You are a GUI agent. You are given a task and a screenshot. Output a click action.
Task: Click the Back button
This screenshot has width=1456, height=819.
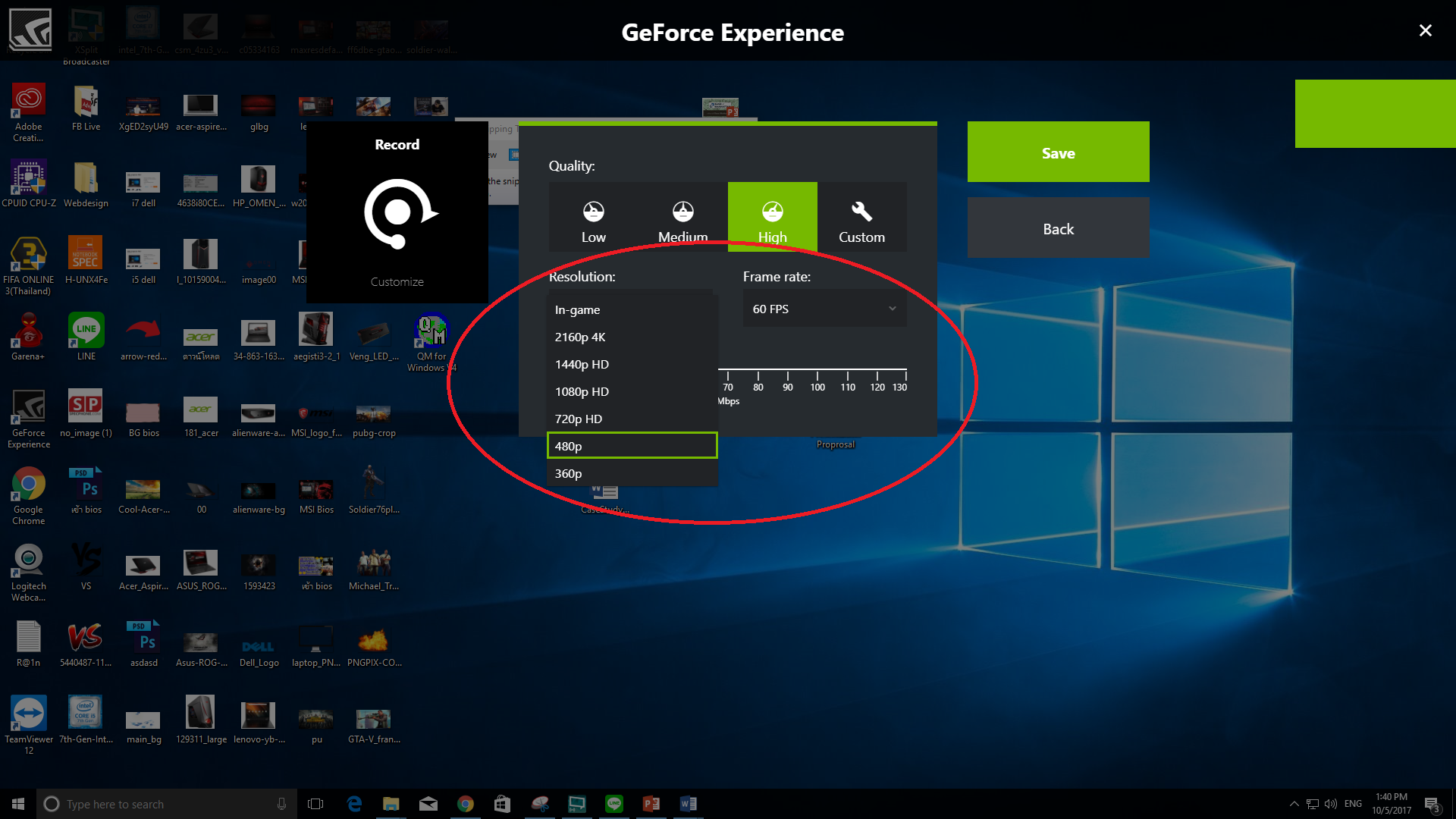pos(1058,227)
